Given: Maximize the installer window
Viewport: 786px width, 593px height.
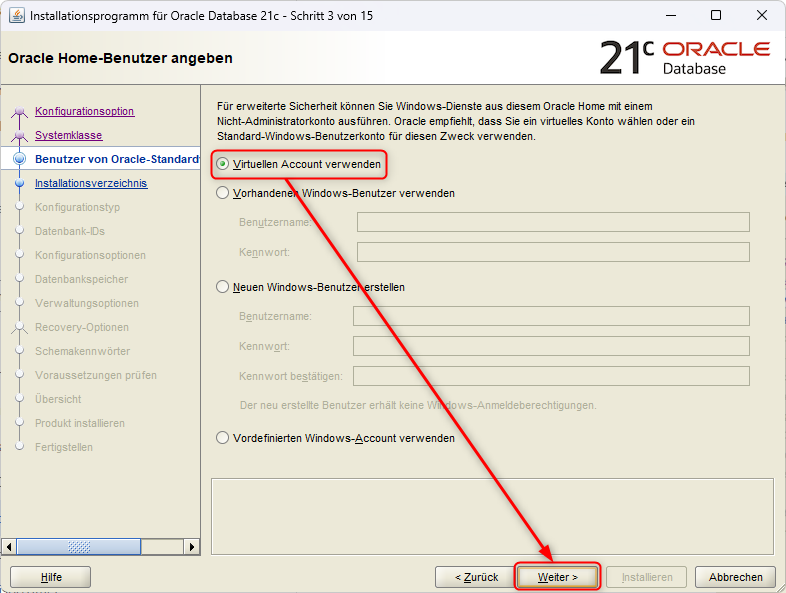Looking at the screenshot, I should click(x=716, y=16).
